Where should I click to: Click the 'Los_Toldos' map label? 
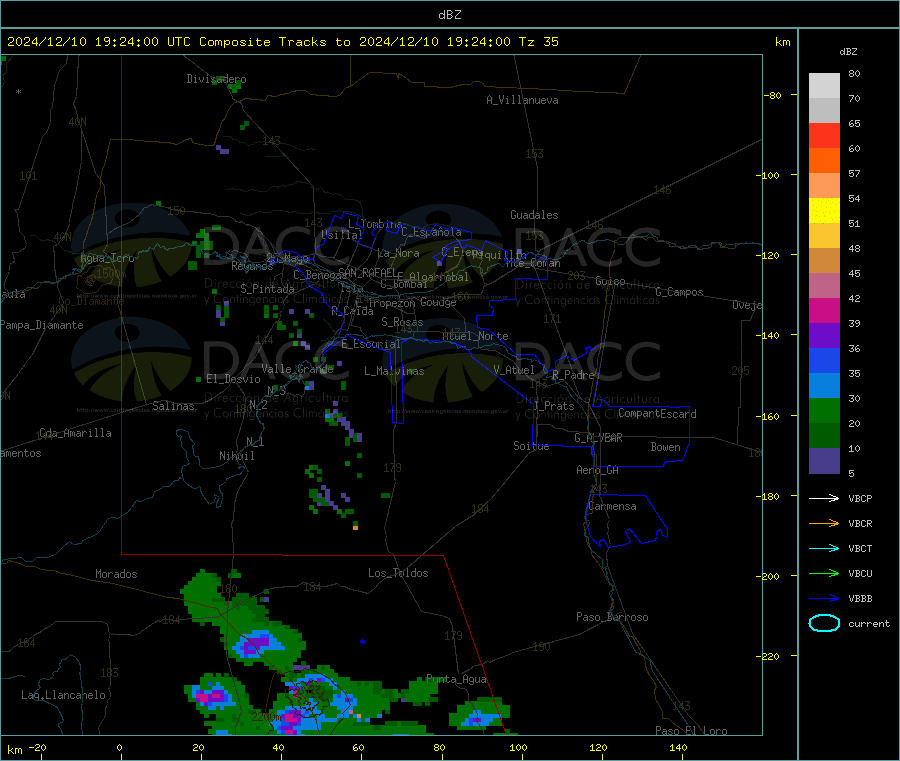(x=398, y=573)
